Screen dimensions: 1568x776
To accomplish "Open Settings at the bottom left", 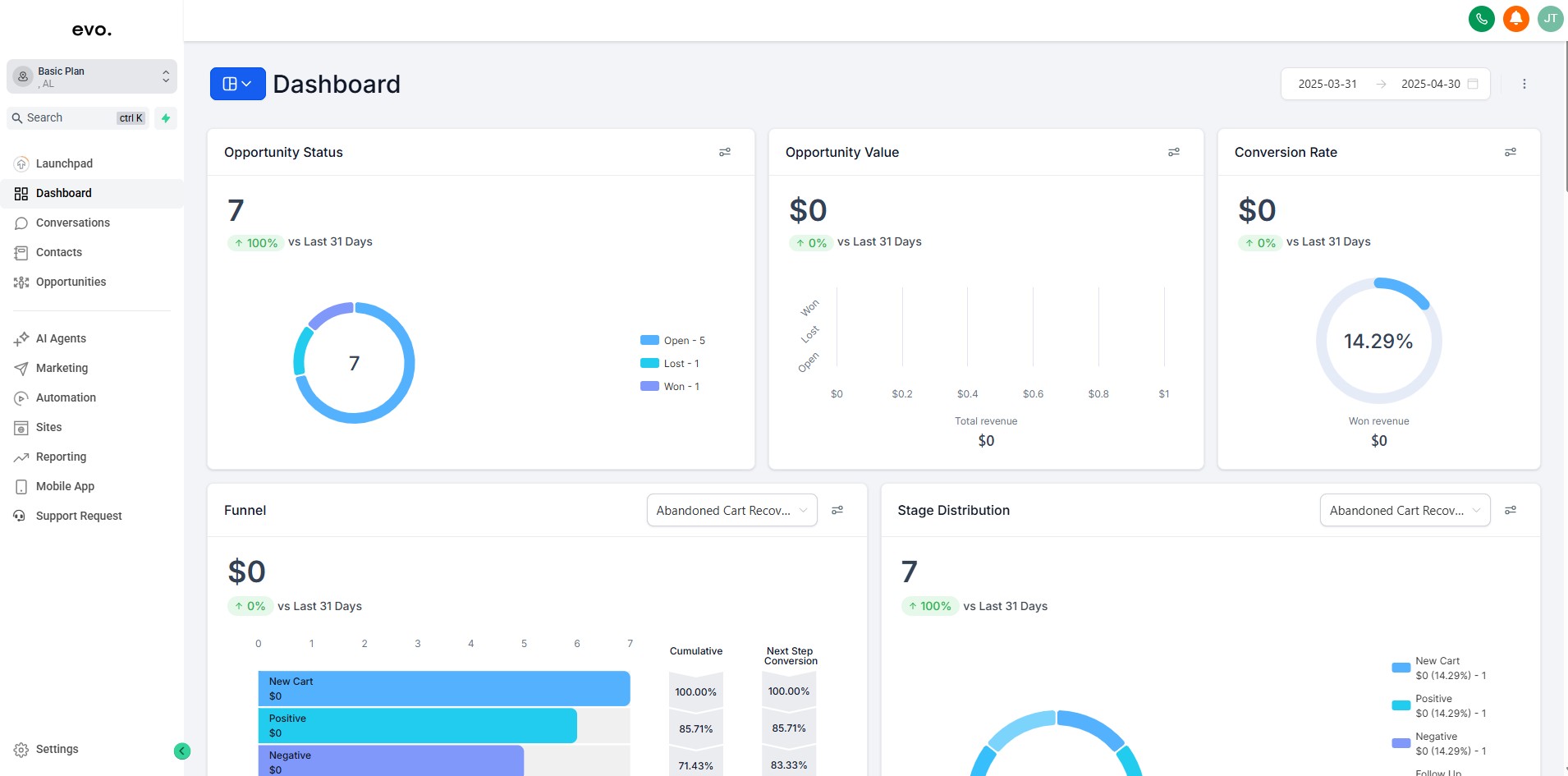I will pos(57,749).
